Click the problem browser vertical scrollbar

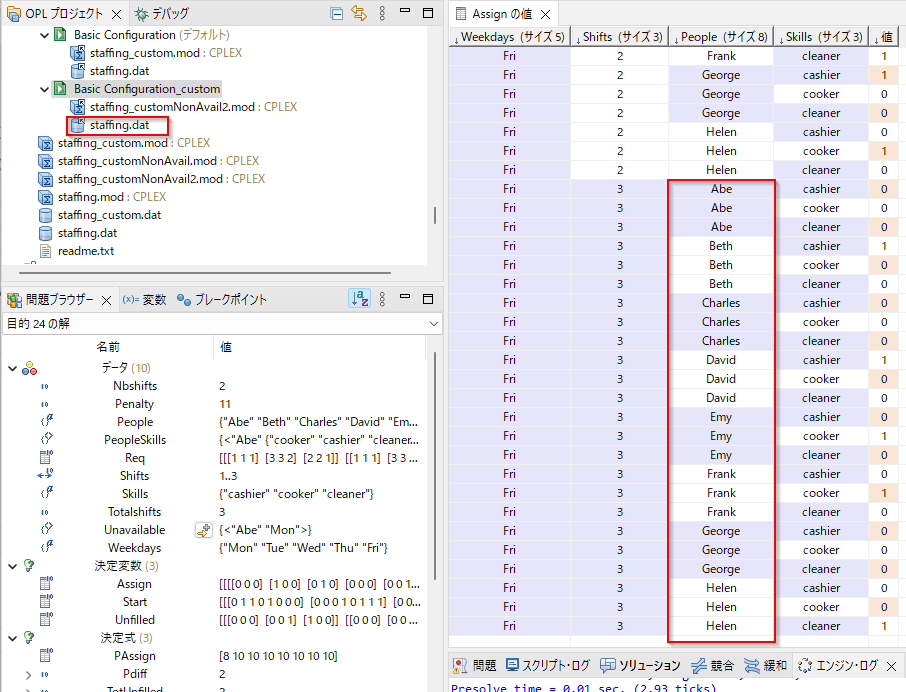point(435,466)
